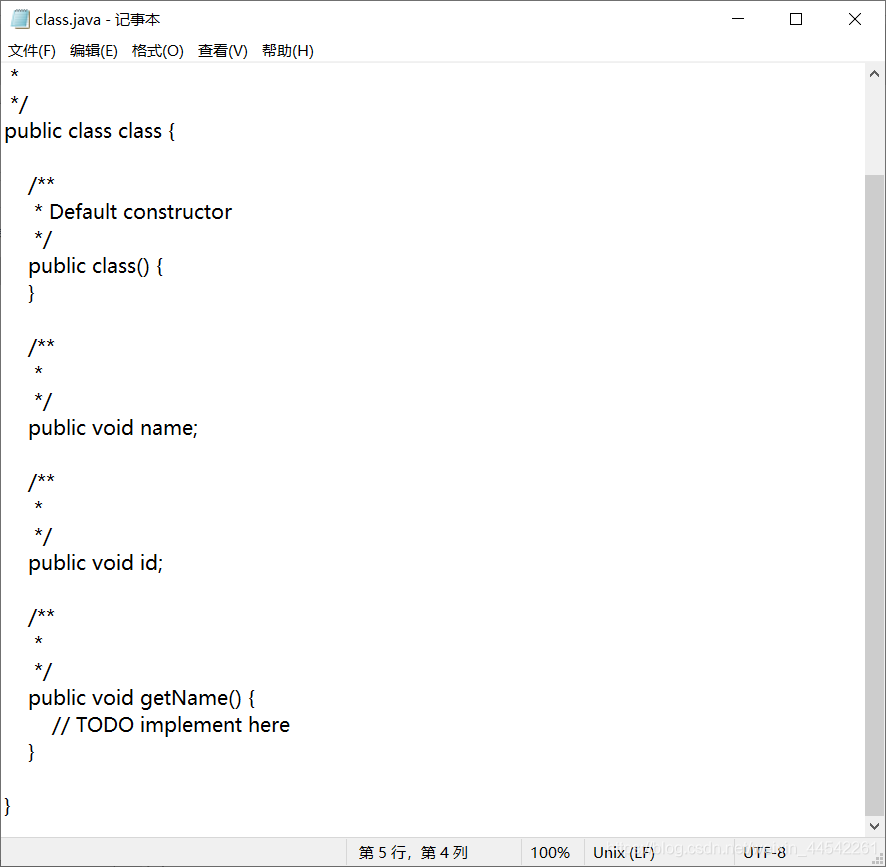Open the 帮助(H) menu

(287, 50)
